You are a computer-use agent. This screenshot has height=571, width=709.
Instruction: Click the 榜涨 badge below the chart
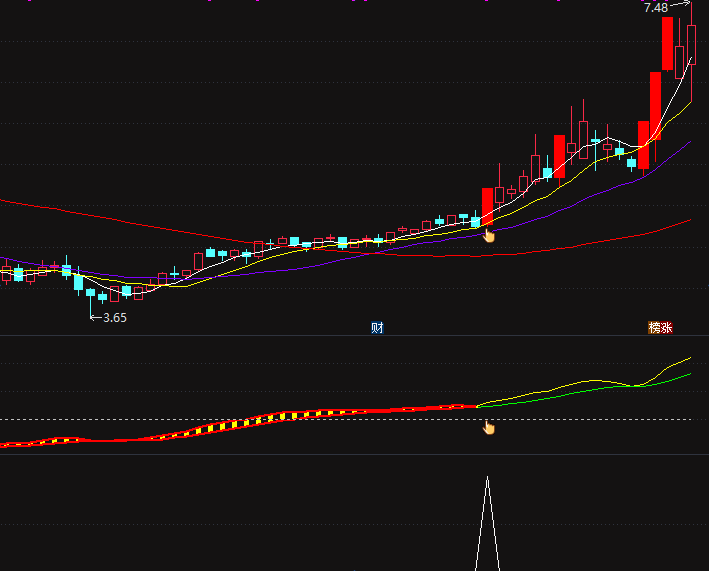point(660,328)
